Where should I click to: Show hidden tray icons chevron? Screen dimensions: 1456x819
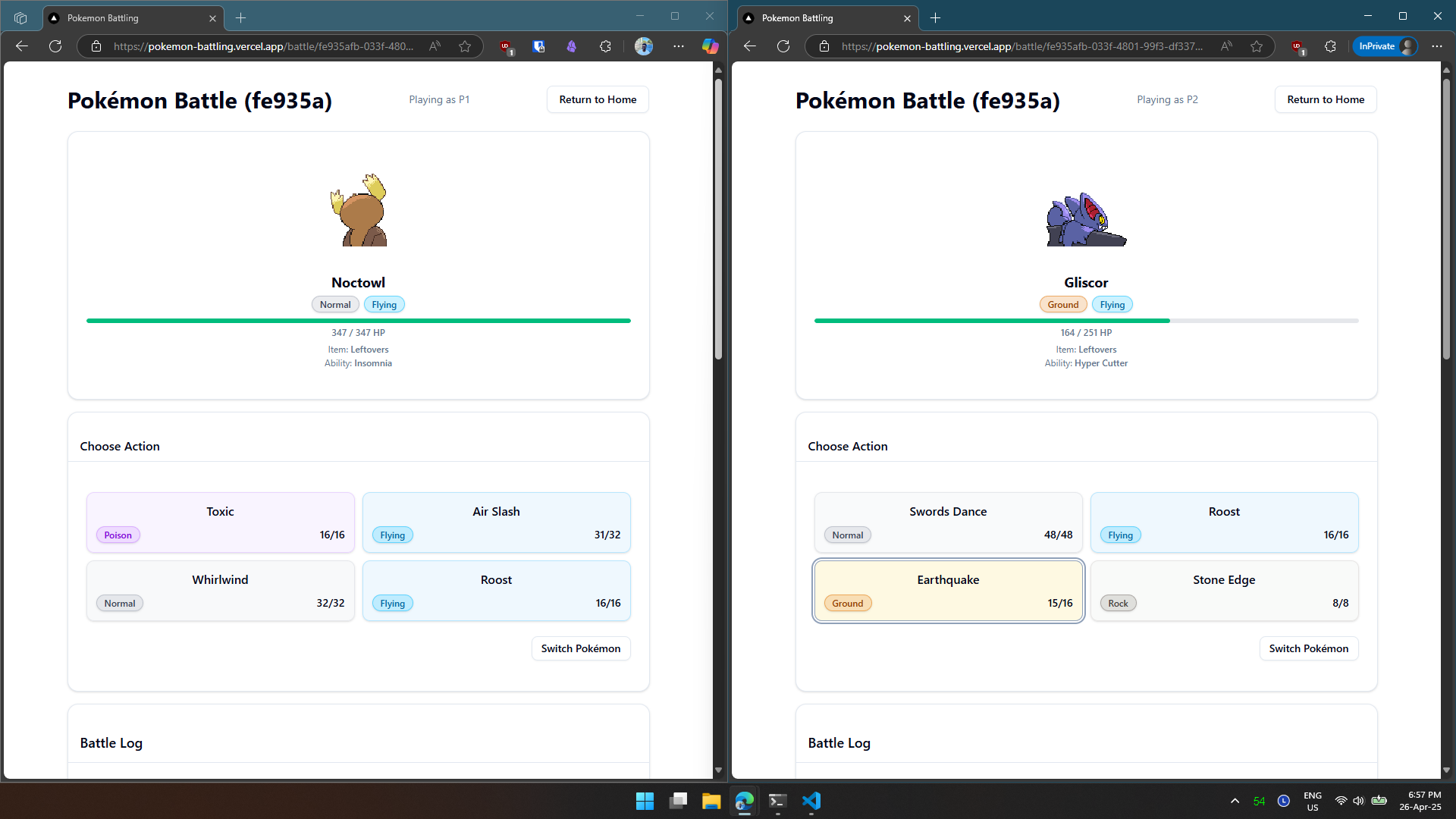pos(1235,801)
